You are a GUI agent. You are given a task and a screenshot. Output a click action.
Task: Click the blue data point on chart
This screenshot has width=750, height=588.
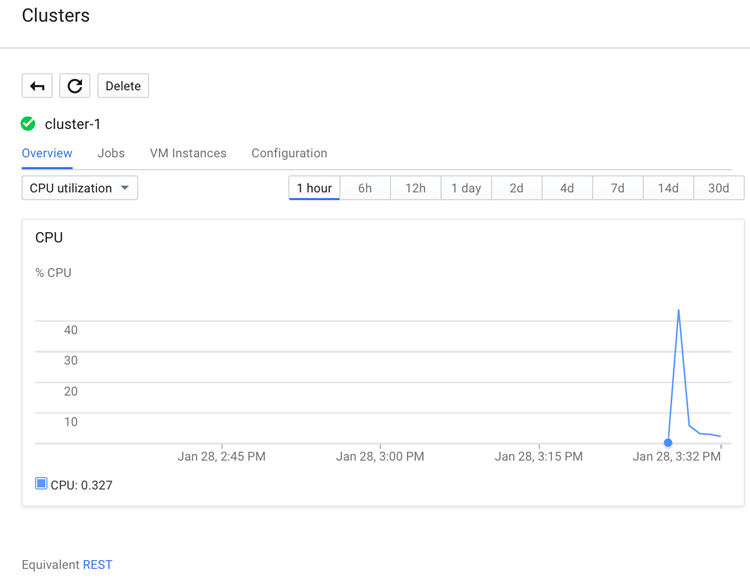tap(668, 443)
